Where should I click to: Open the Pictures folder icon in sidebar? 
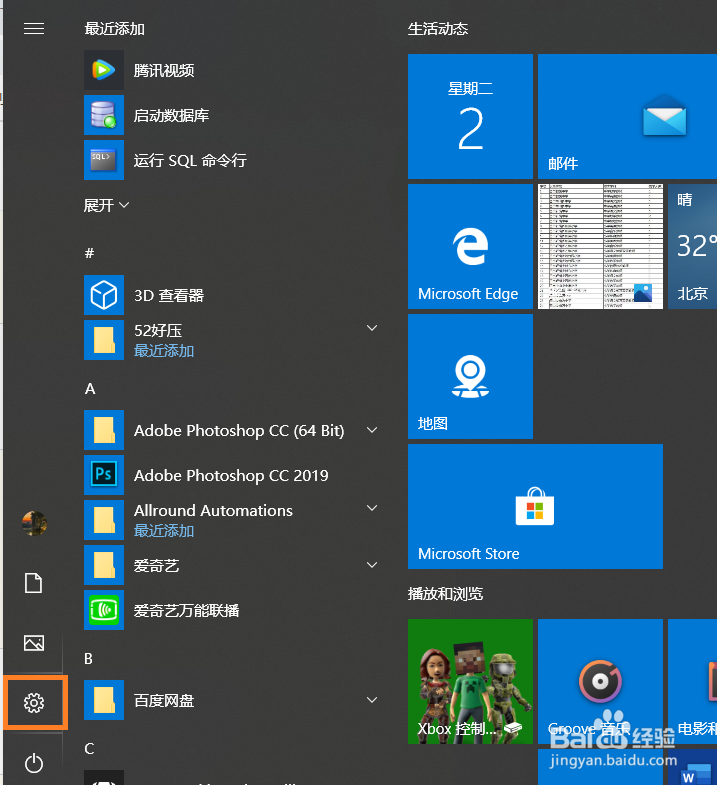tap(34, 643)
